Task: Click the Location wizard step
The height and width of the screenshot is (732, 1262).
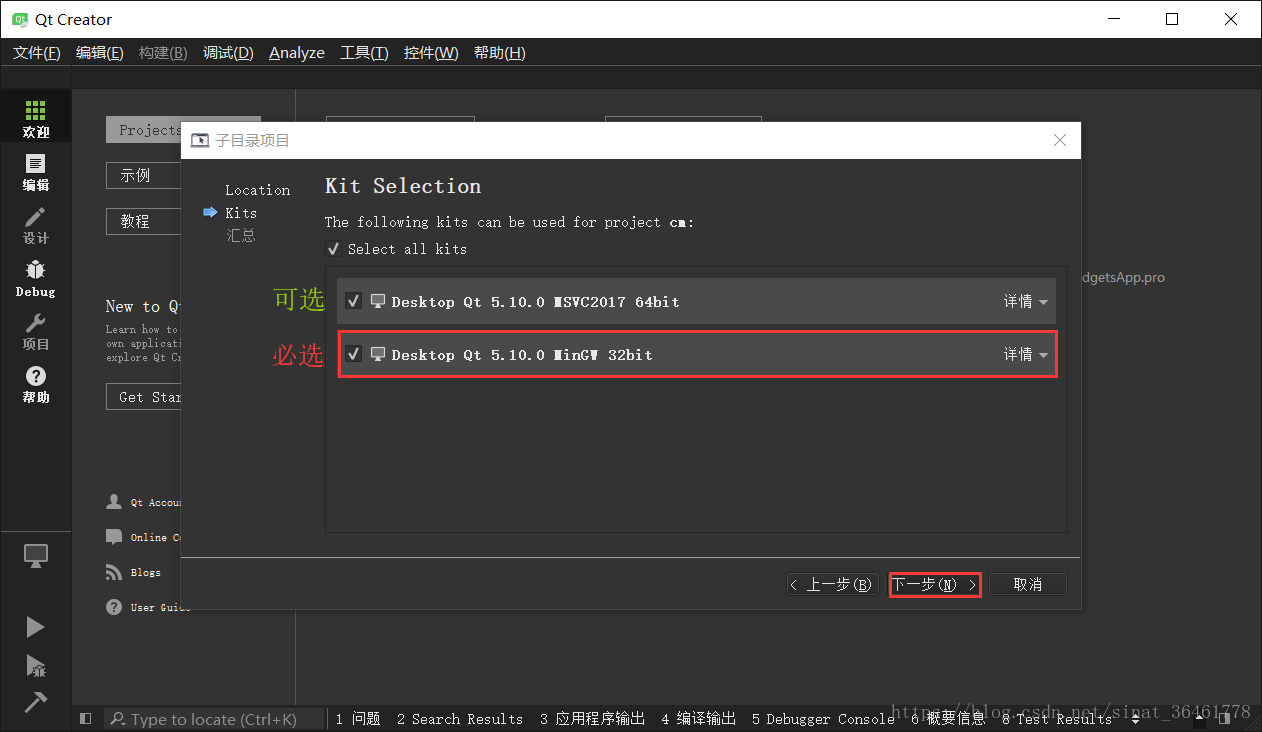Action: pos(257,190)
